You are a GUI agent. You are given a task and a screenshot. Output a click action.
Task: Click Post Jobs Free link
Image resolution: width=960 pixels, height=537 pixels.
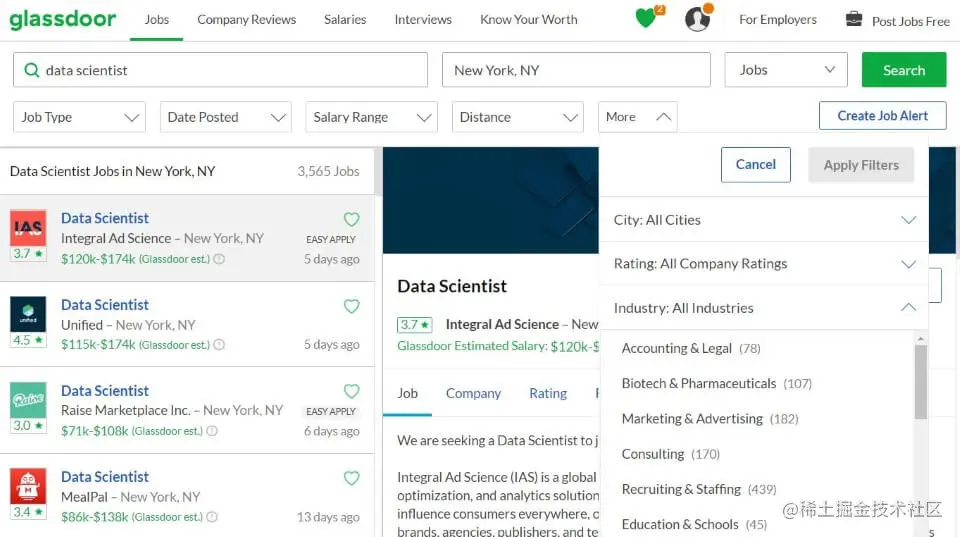(x=910, y=21)
